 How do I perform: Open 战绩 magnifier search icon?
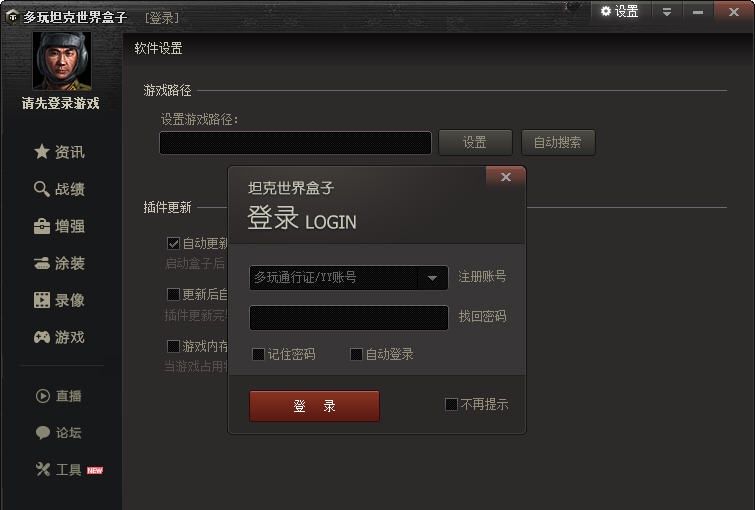[x=42, y=189]
